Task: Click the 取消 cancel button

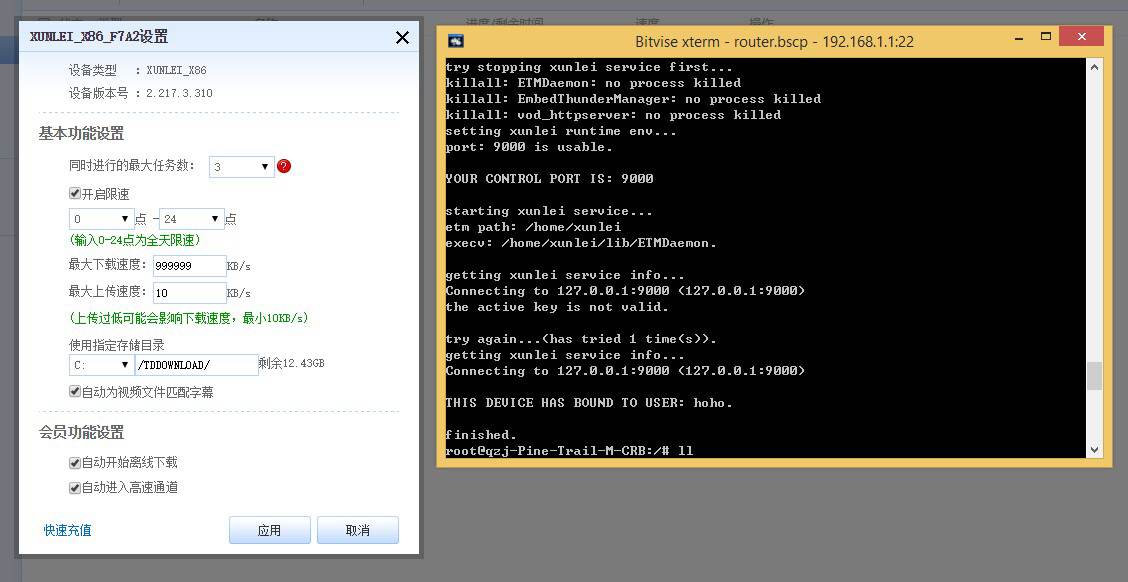Action: click(358, 530)
